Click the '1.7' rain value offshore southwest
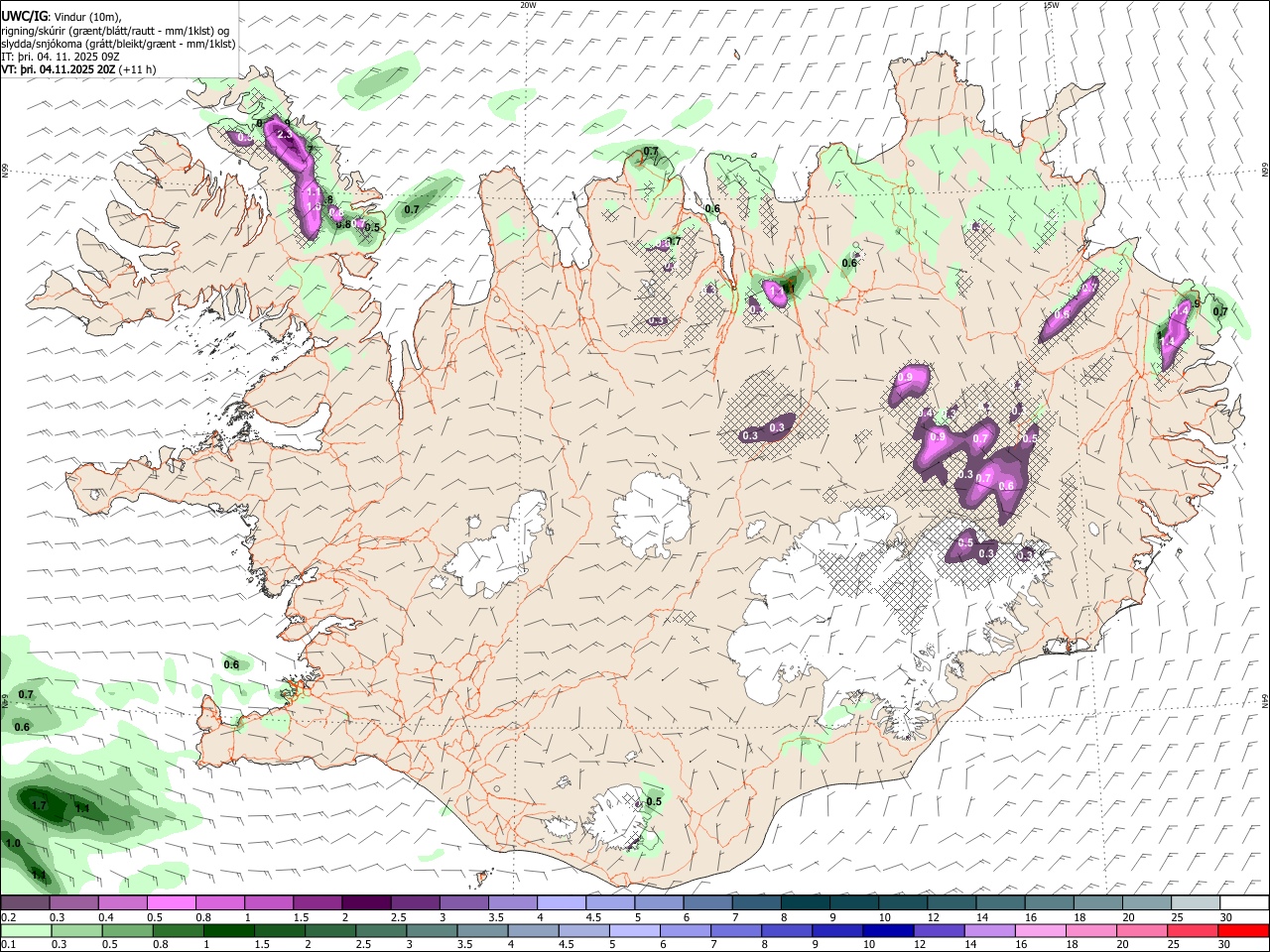The width and height of the screenshot is (1270, 952). point(40,806)
